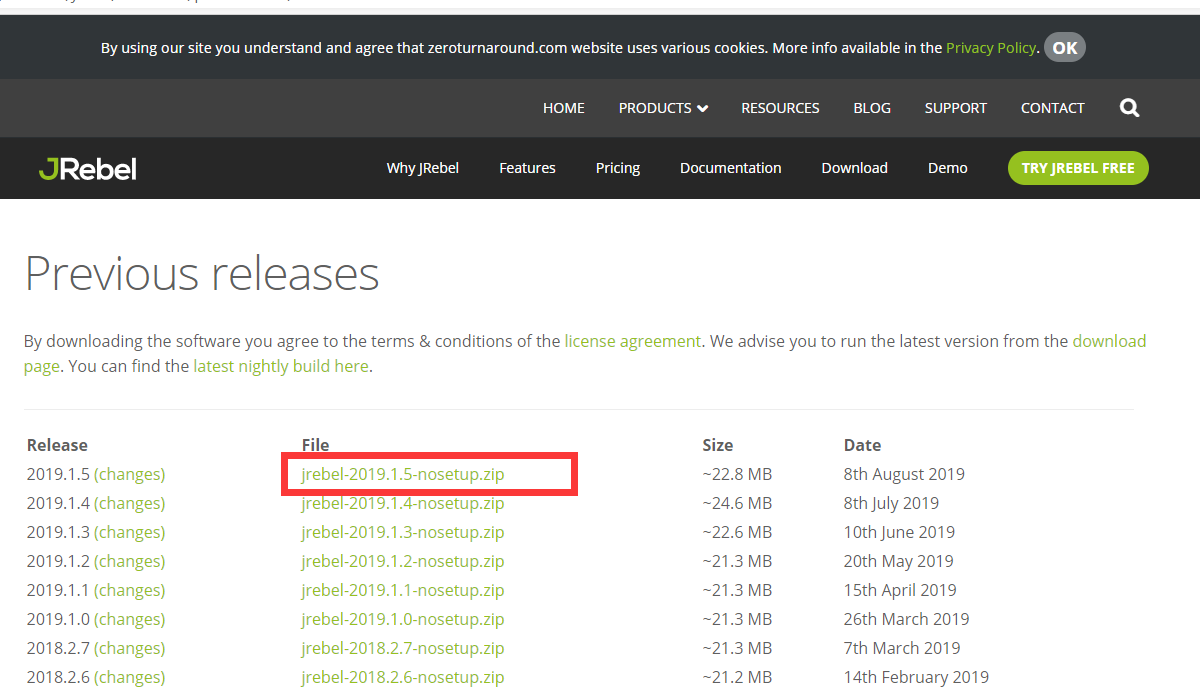
Task: View changes for release 2018.2.7
Action: click(x=130, y=648)
